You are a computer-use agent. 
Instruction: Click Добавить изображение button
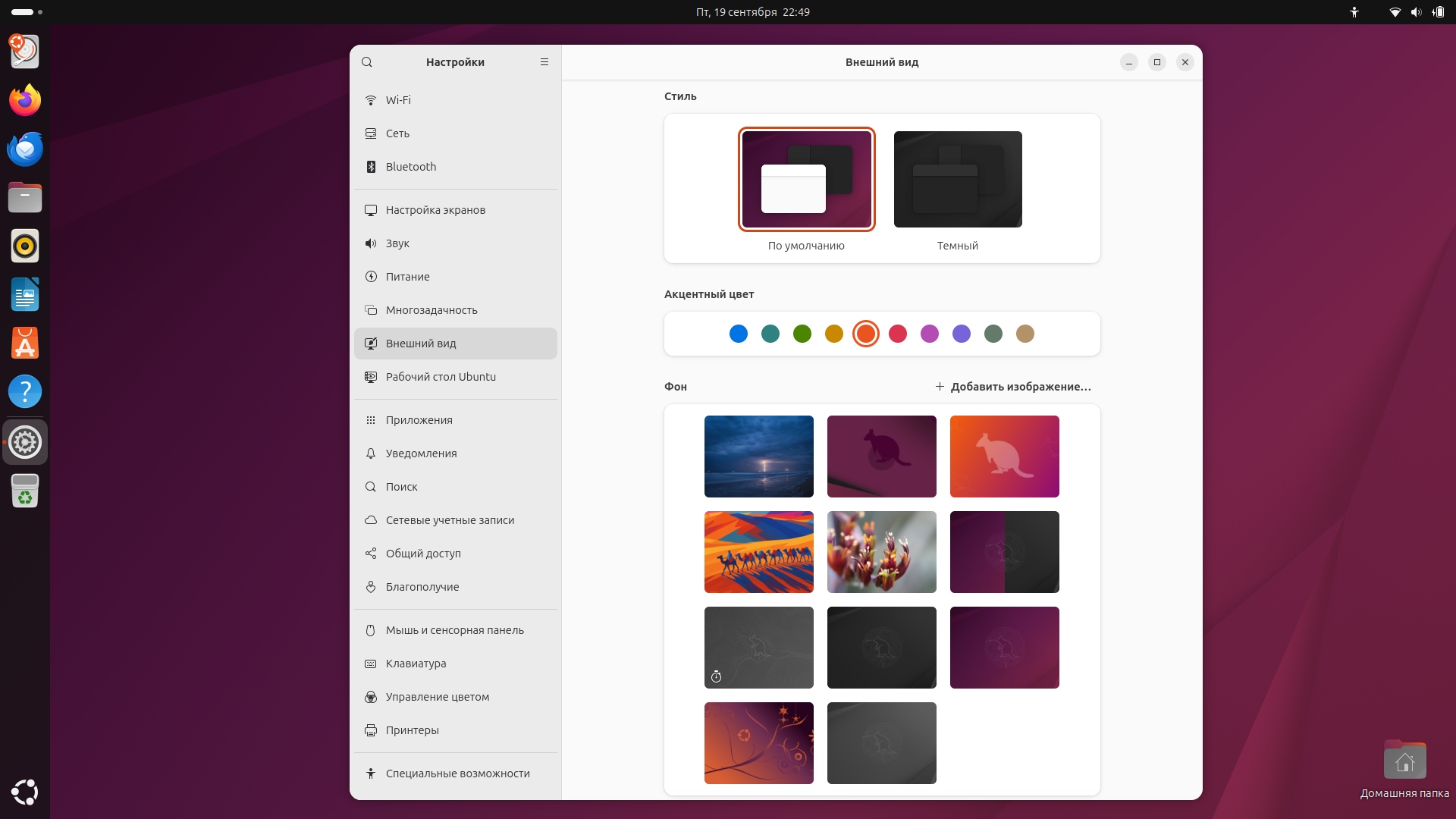click(1013, 387)
